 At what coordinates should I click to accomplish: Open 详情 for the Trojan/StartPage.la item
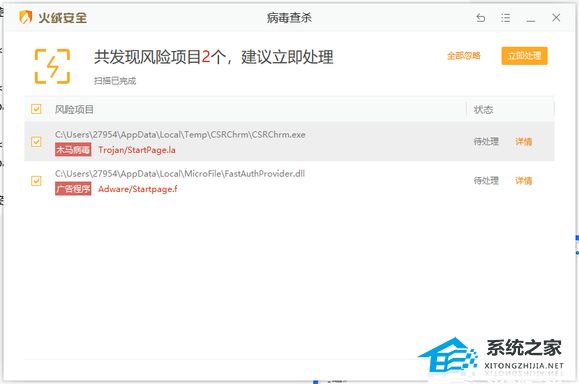pyautogui.click(x=524, y=141)
